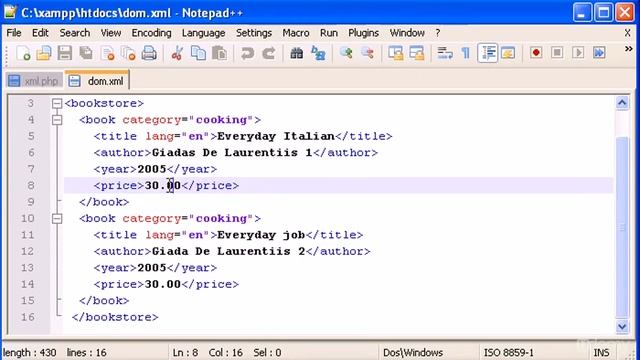
Task: Open the View menu
Action: [111, 33]
